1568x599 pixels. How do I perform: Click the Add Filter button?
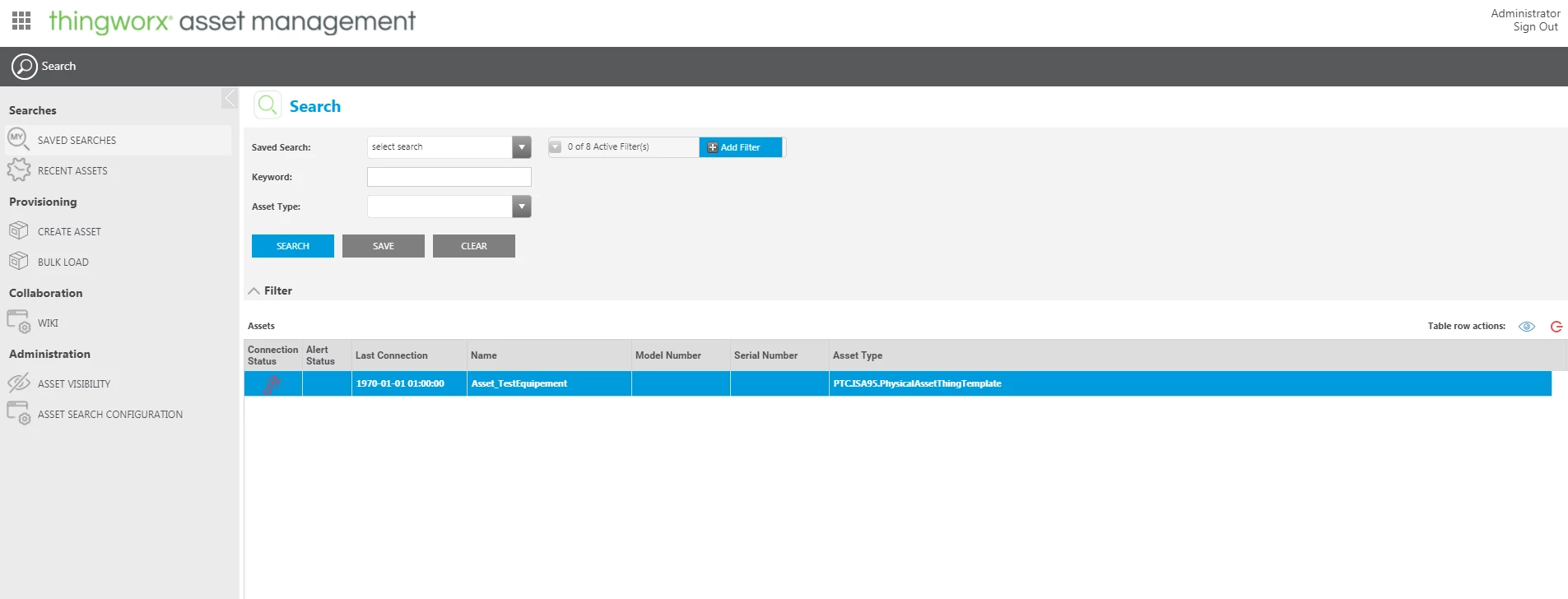pos(741,147)
